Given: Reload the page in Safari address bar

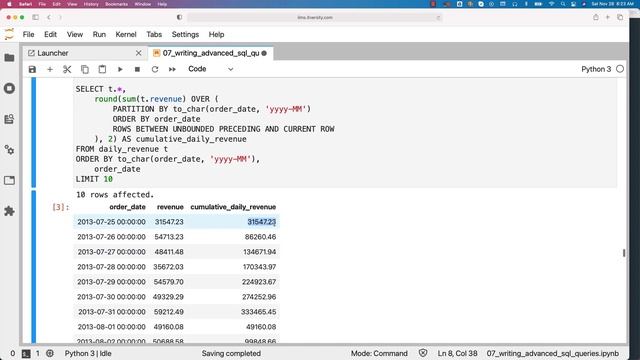Looking at the screenshot, I should coord(438,18).
